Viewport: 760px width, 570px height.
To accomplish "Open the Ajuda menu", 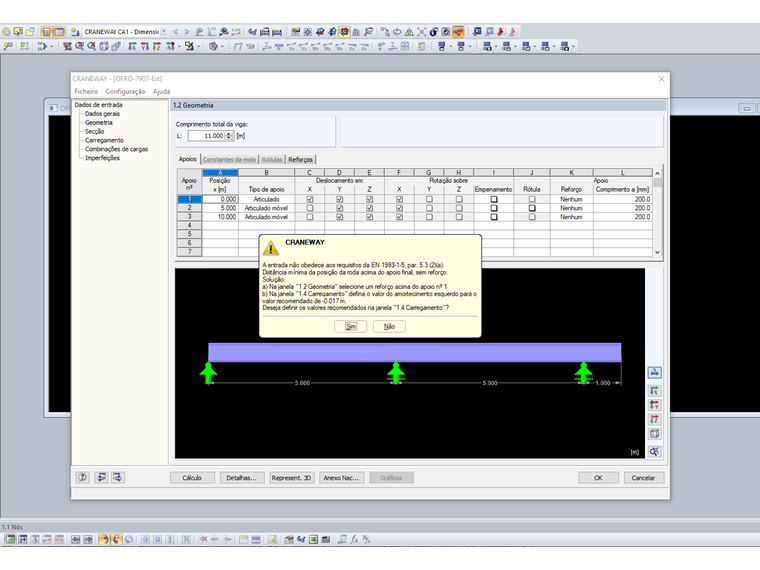I will (161, 91).
